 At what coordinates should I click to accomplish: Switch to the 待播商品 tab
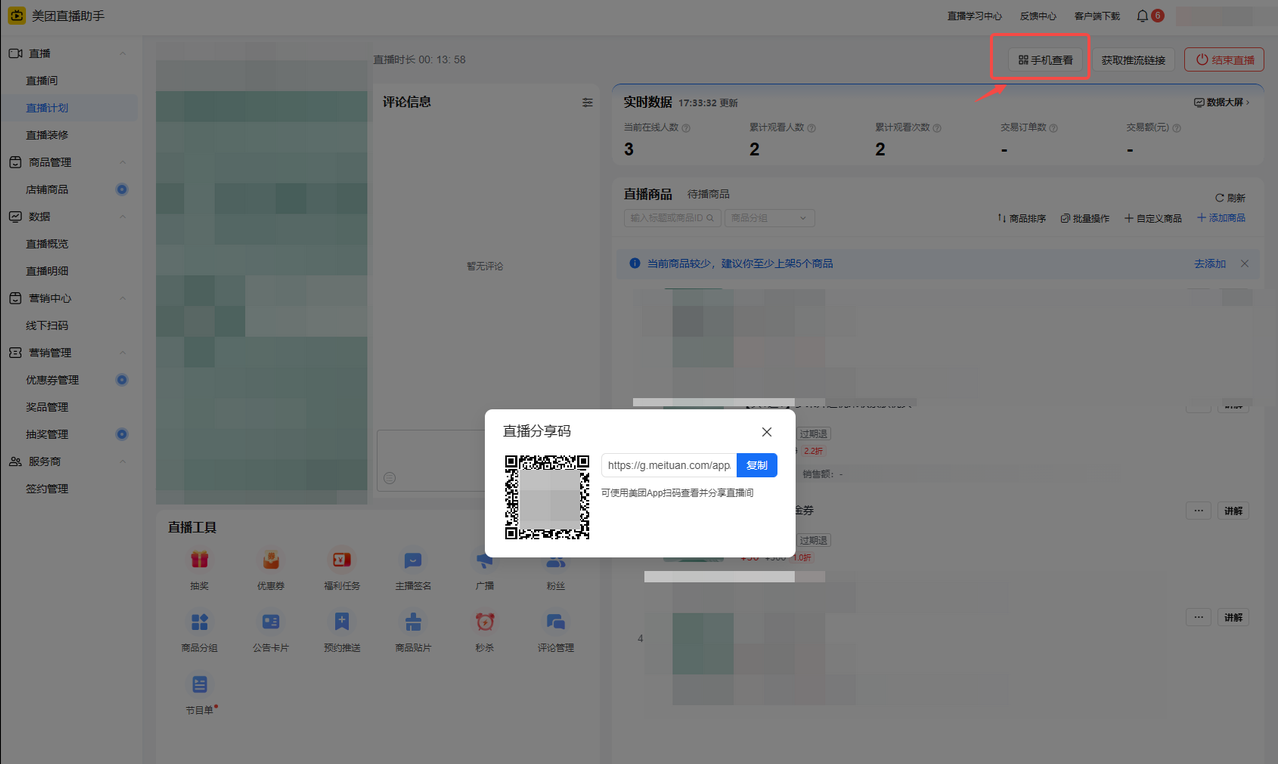click(x=708, y=194)
